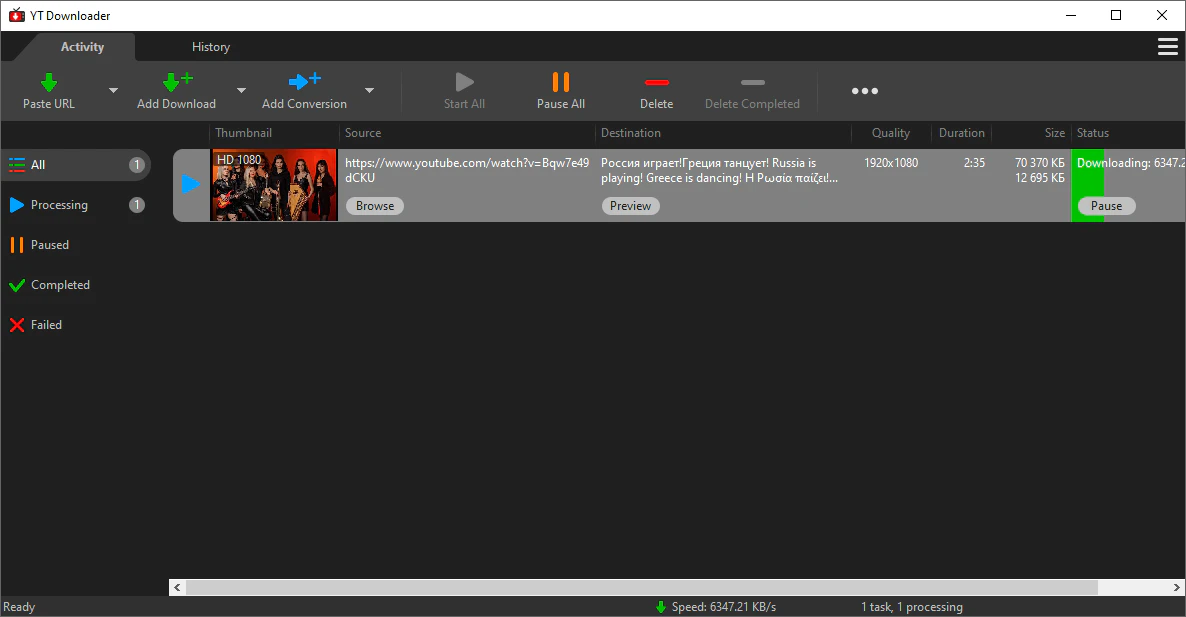Switch to the History tab
This screenshot has height=617, width=1186.
(211, 47)
